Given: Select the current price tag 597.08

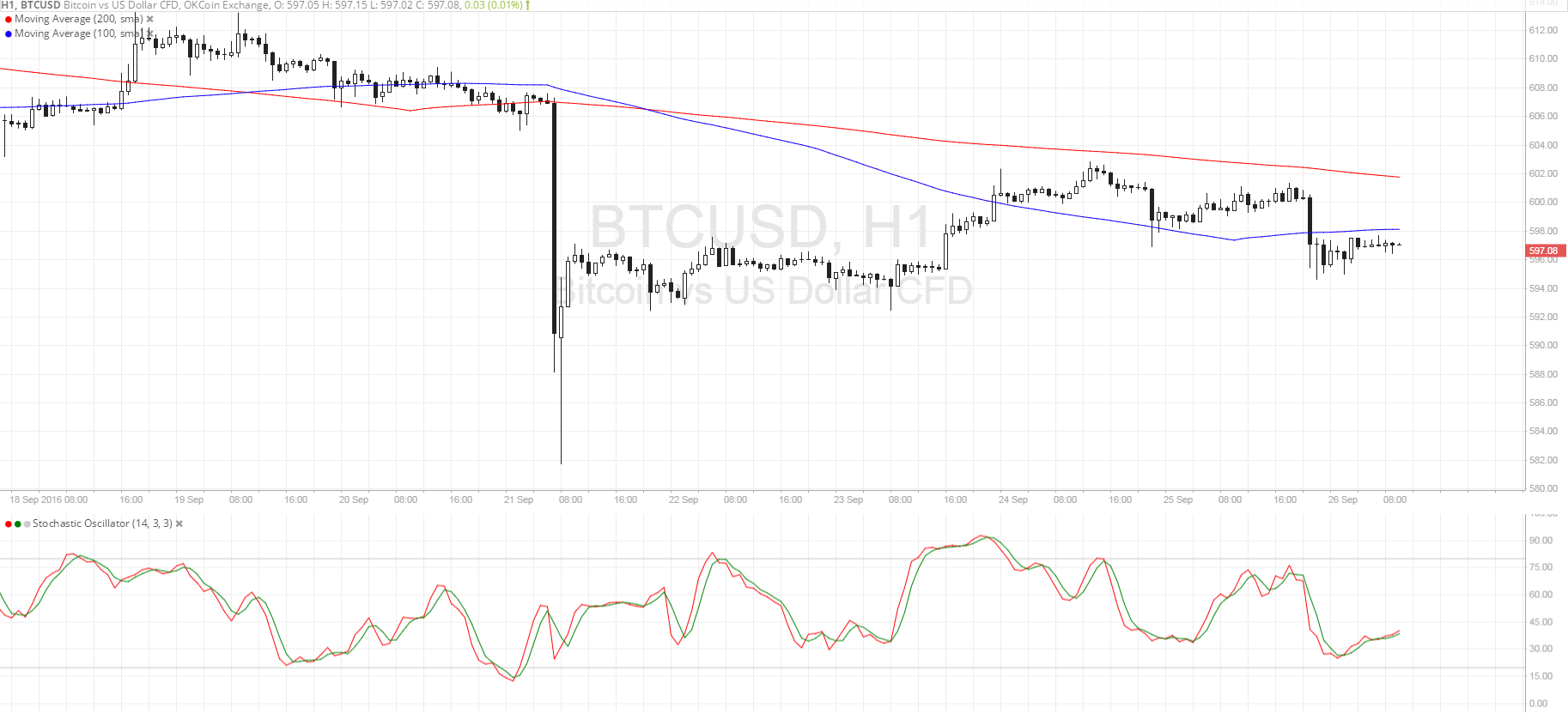Looking at the screenshot, I should (1545, 251).
